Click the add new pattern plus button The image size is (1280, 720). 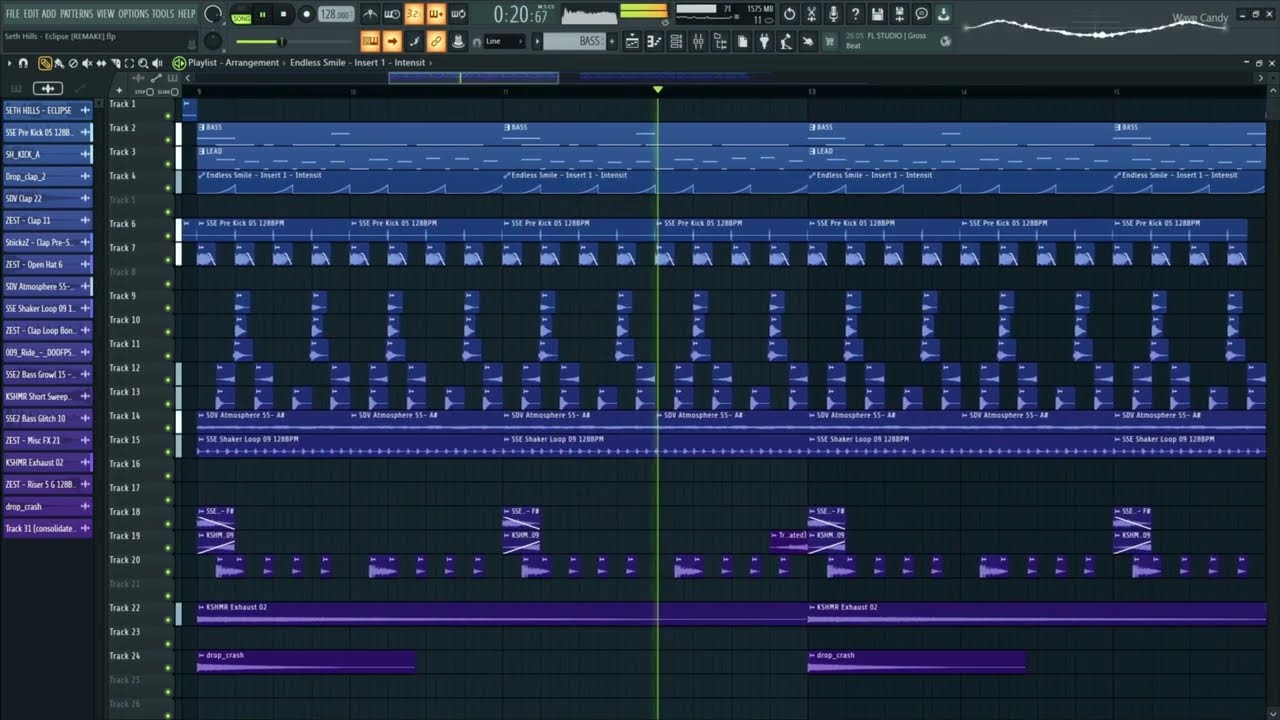pos(612,41)
